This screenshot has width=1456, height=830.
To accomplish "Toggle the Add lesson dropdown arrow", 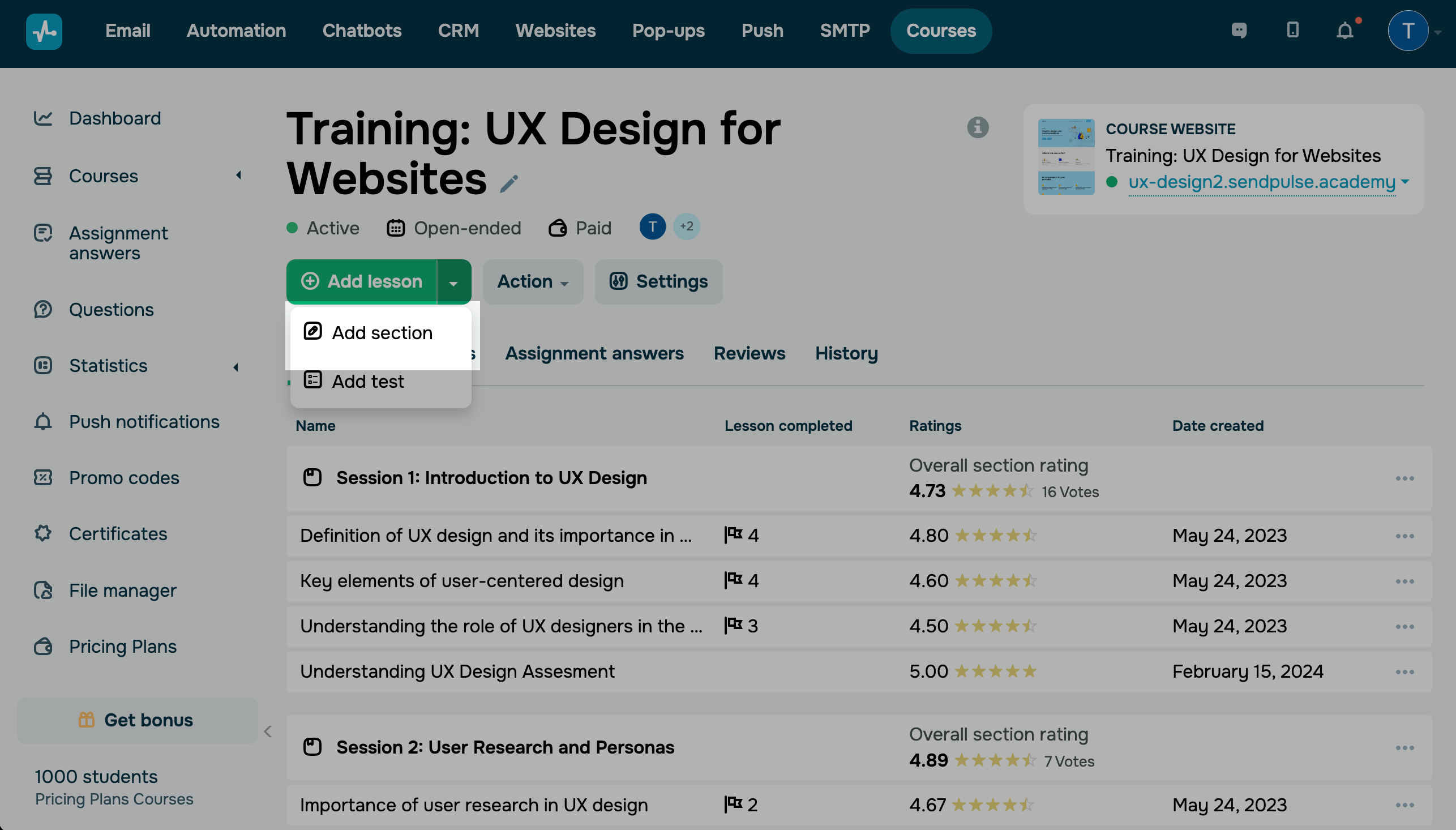I will [x=453, y=283].
